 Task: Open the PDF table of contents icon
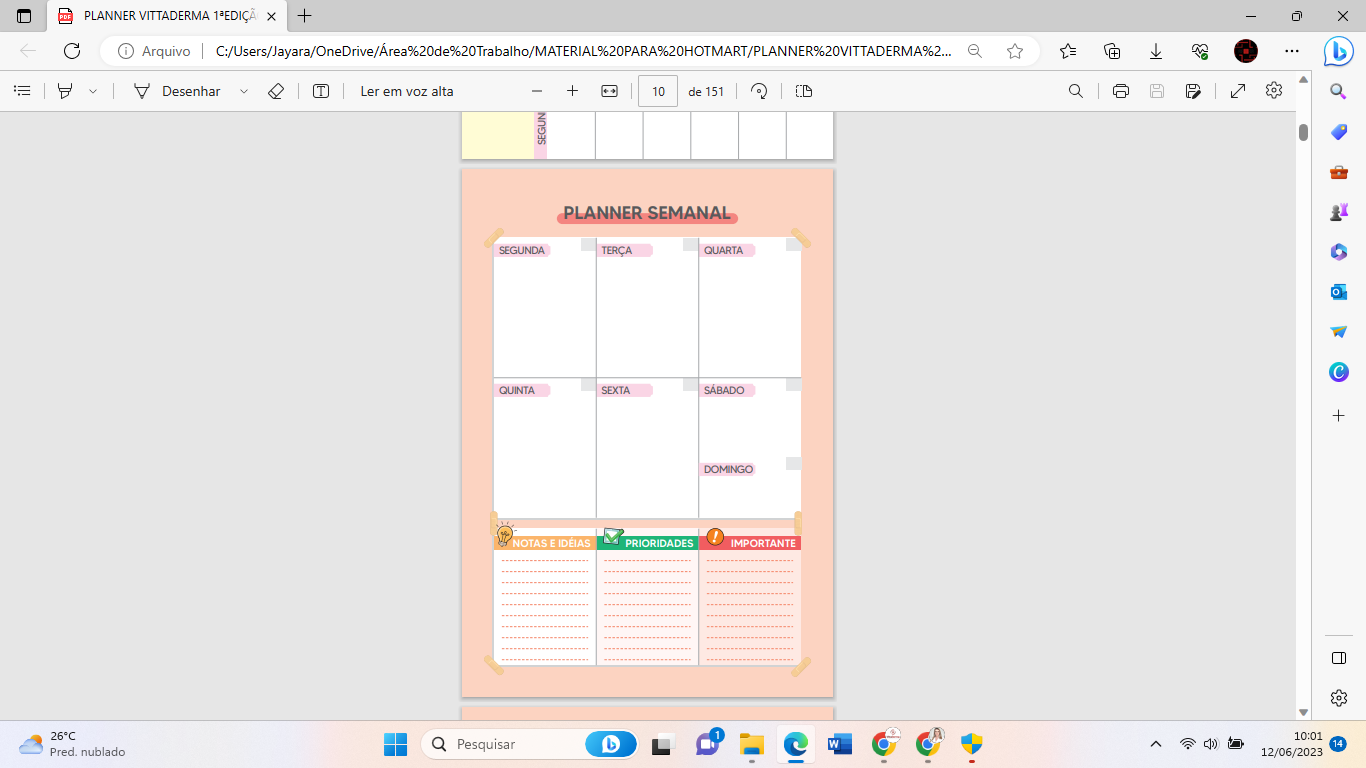(22, 91)
